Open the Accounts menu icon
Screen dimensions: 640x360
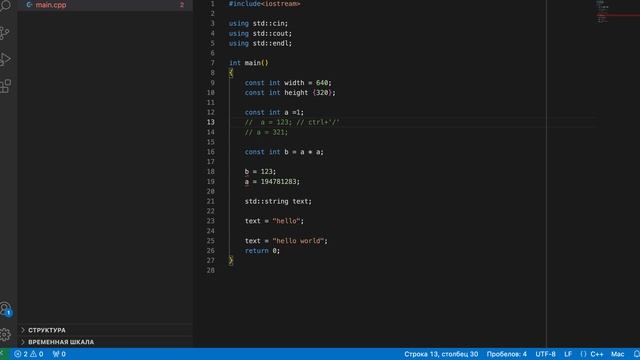6,309
